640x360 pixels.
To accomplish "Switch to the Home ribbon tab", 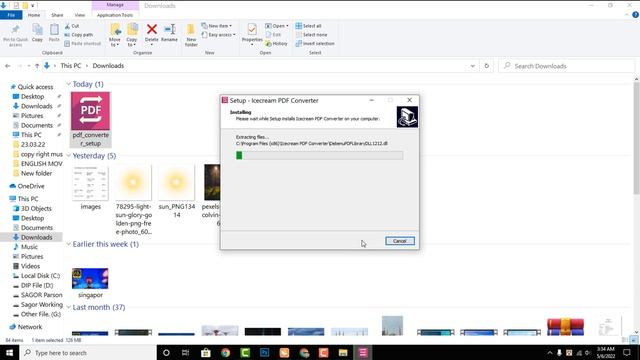I will (34, 15).
